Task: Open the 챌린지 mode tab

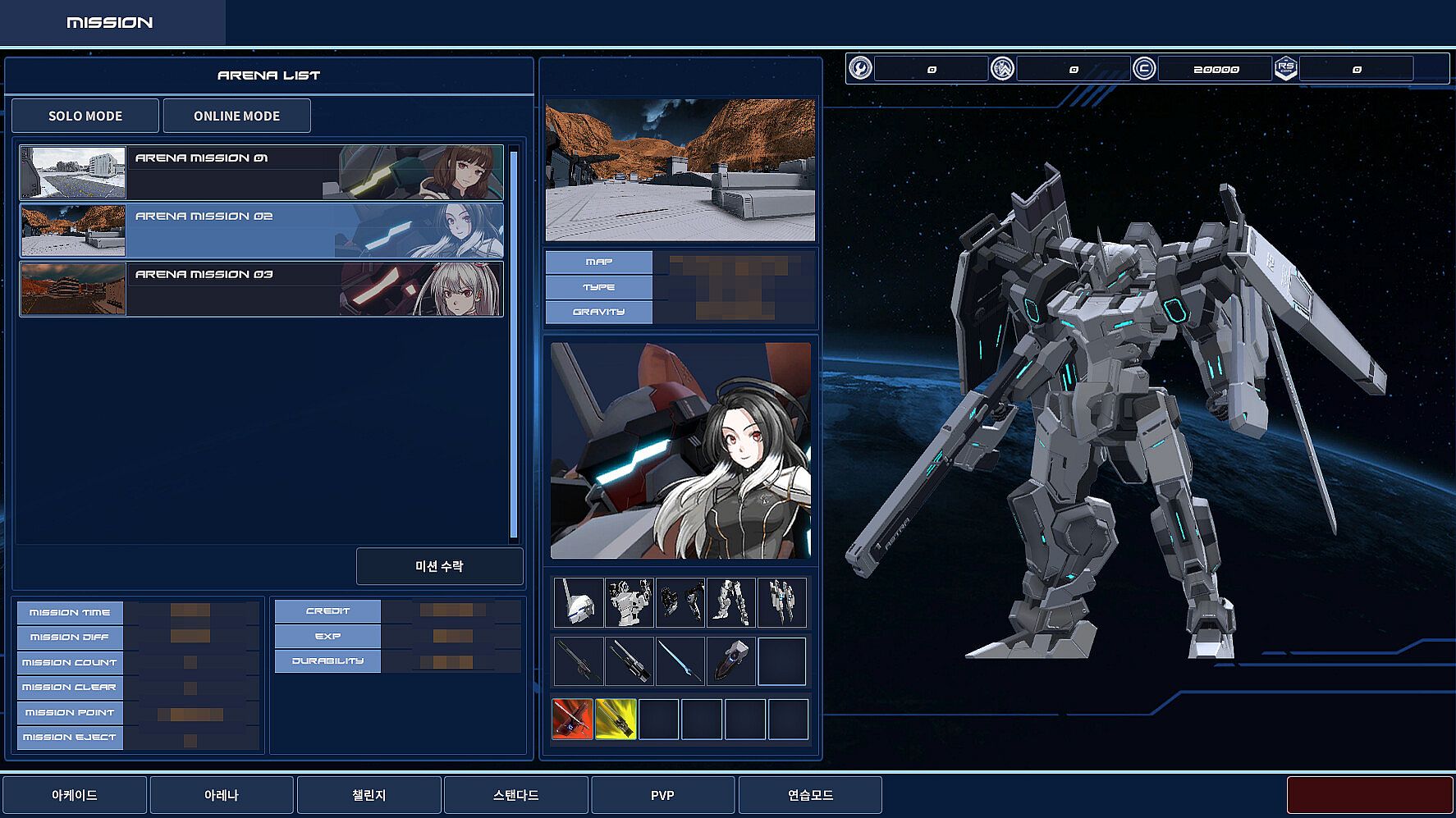Action: 369,795
